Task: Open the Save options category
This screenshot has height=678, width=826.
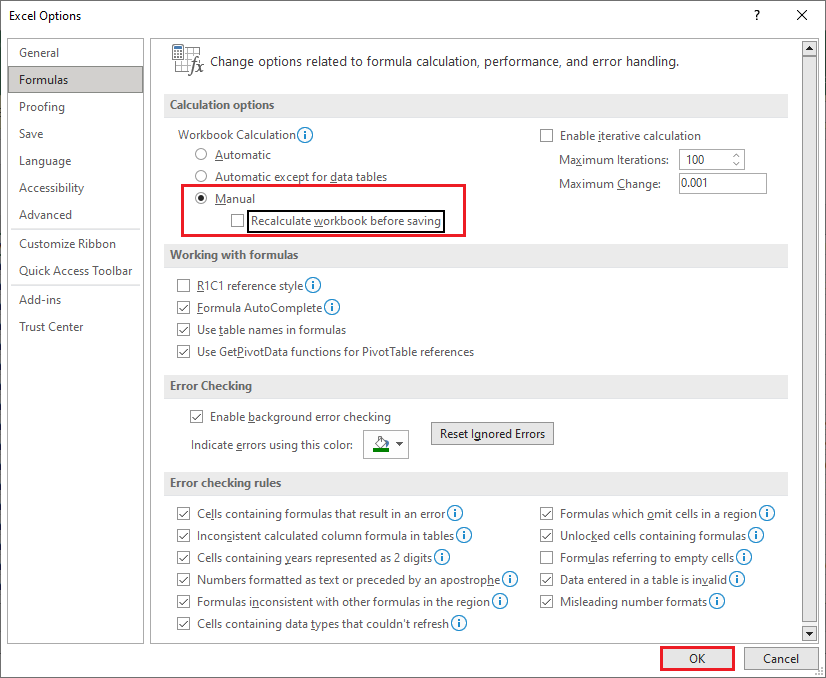Action: (x=75, y=134)
